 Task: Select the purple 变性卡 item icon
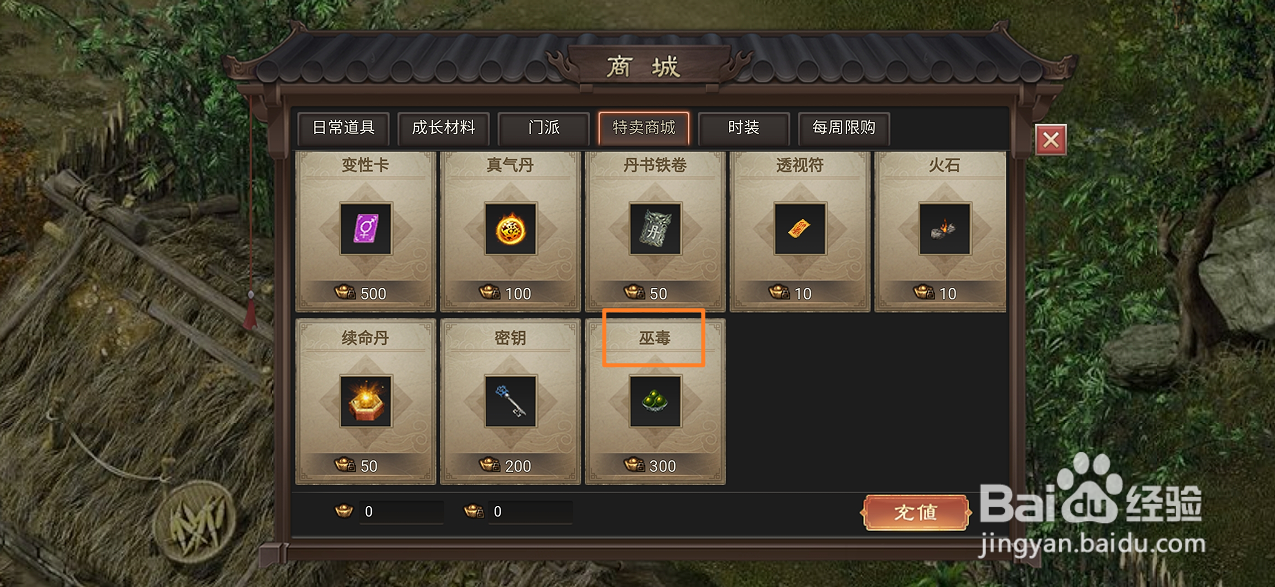pyautogui.click(x=365, y=229)
